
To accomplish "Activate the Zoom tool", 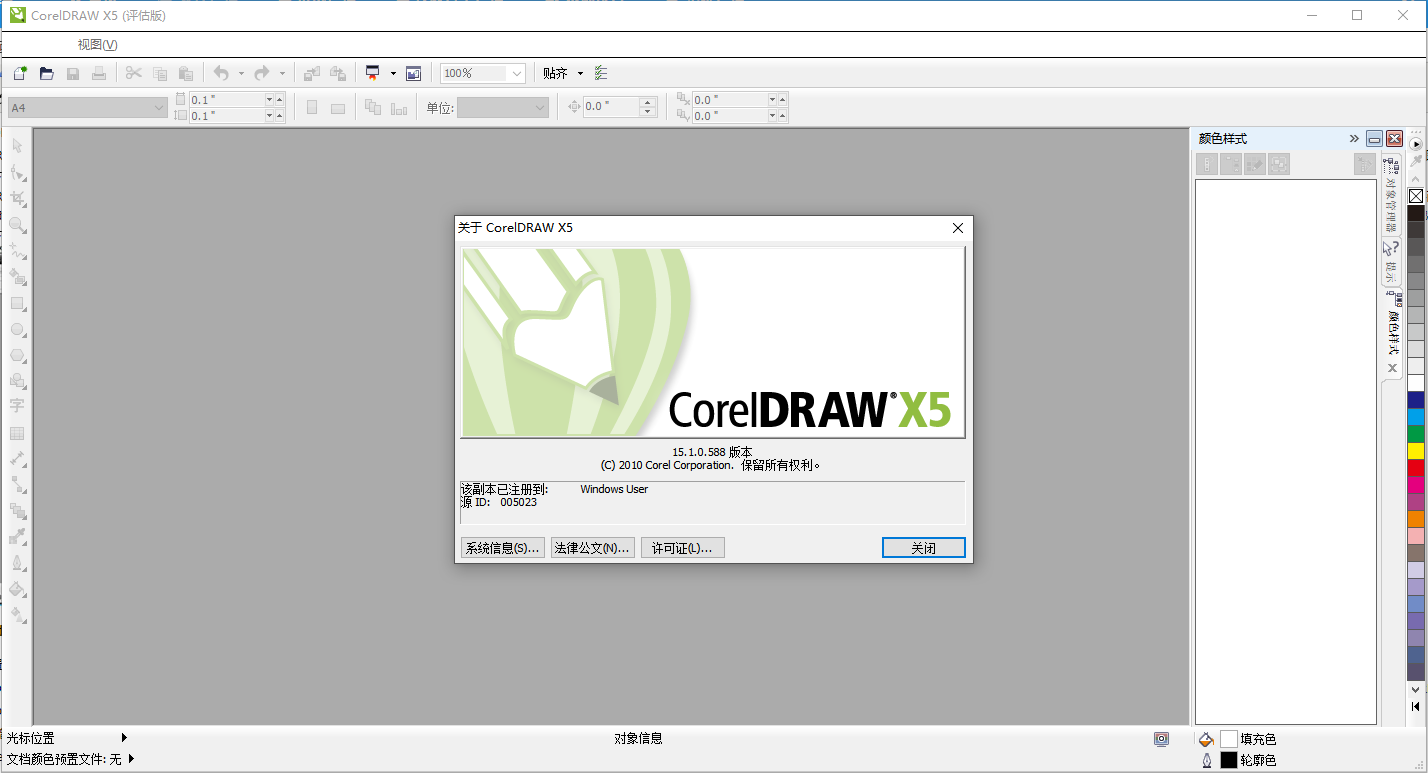I will point(16,225).
